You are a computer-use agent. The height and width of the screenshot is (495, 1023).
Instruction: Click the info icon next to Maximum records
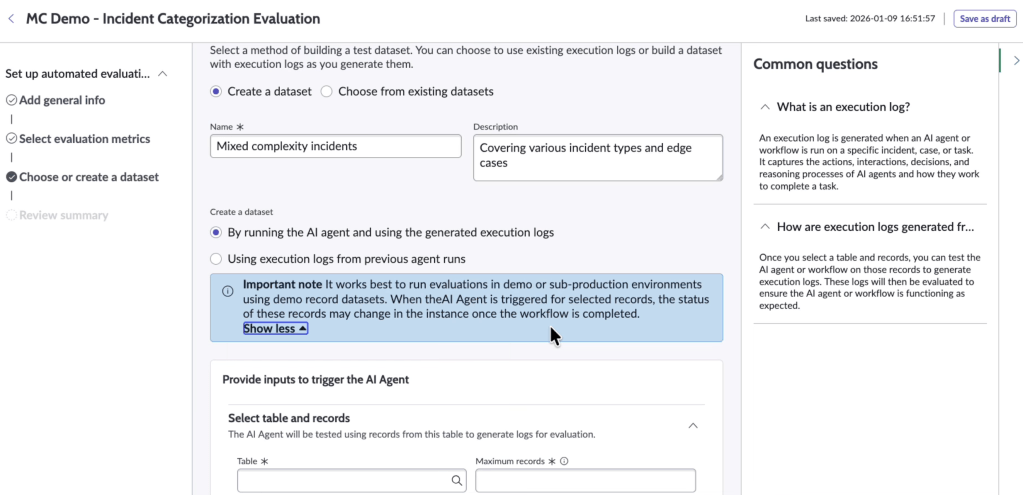(565, 462)
